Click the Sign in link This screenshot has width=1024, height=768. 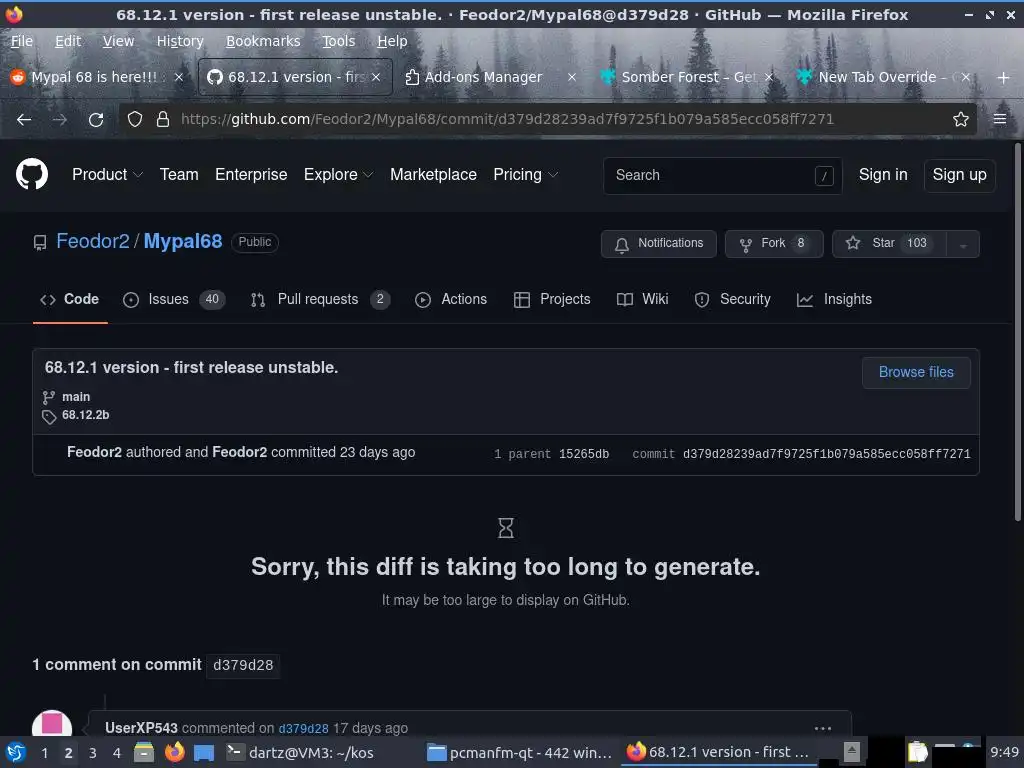point(883,175)
